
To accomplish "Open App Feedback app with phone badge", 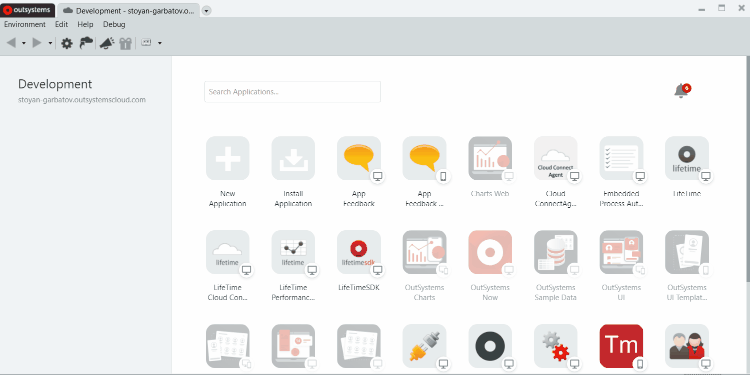I will coord(424,158).
